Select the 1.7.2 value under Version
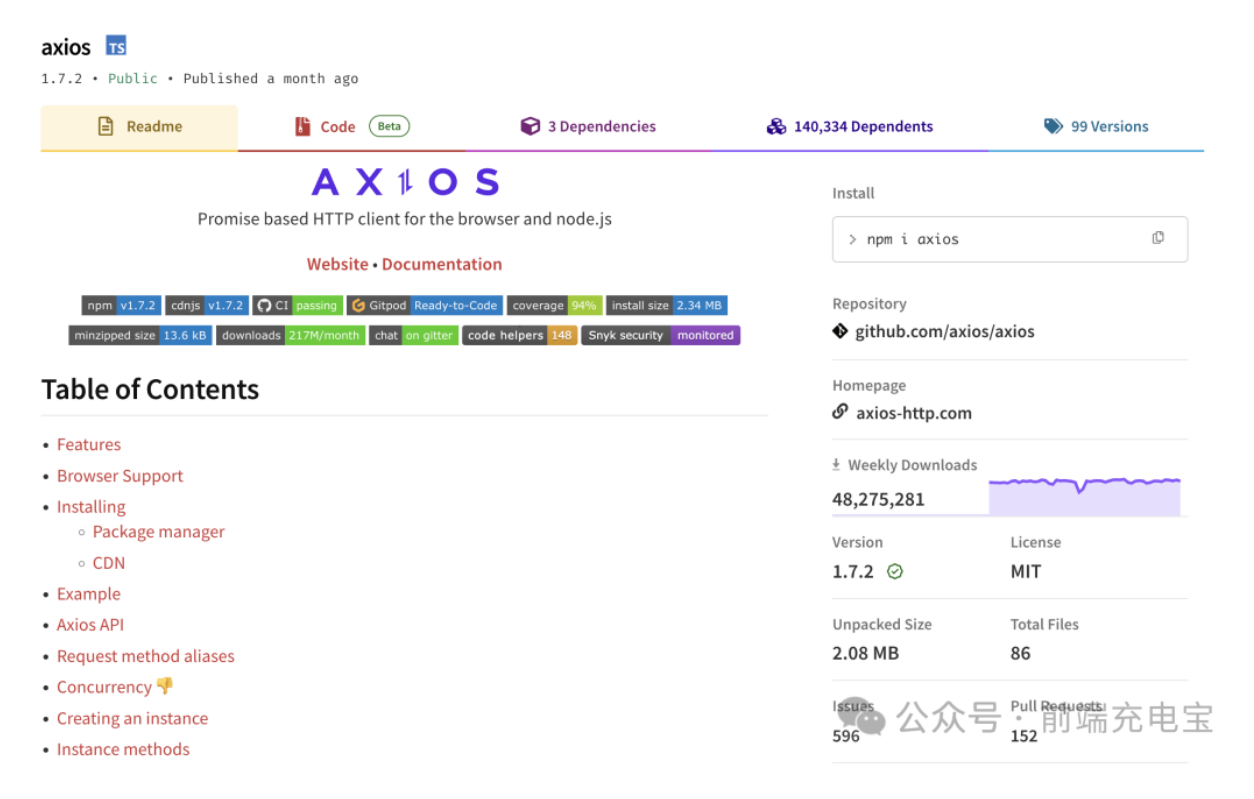Image resolution: width=1254 pixels, height=799 pixels. point(853,572)
